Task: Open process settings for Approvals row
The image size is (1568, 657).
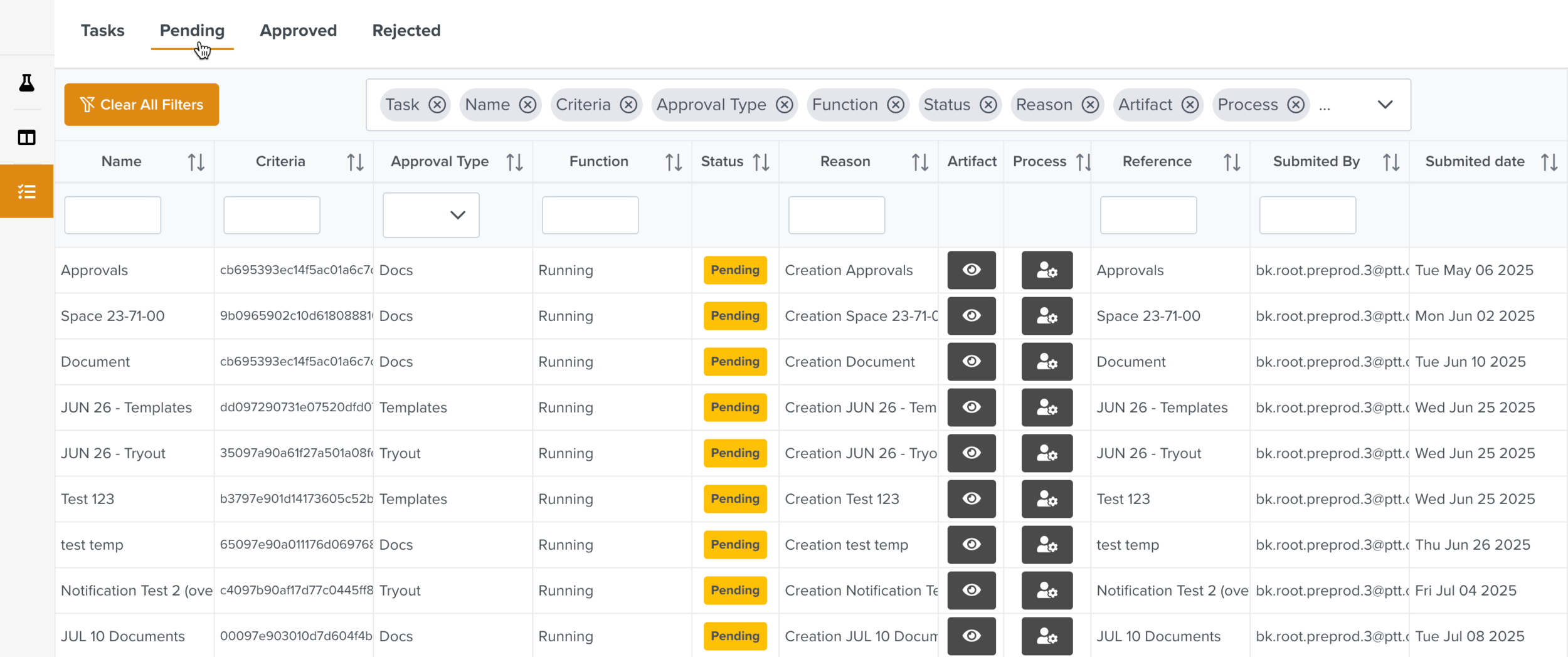Action: [1046, 270]
